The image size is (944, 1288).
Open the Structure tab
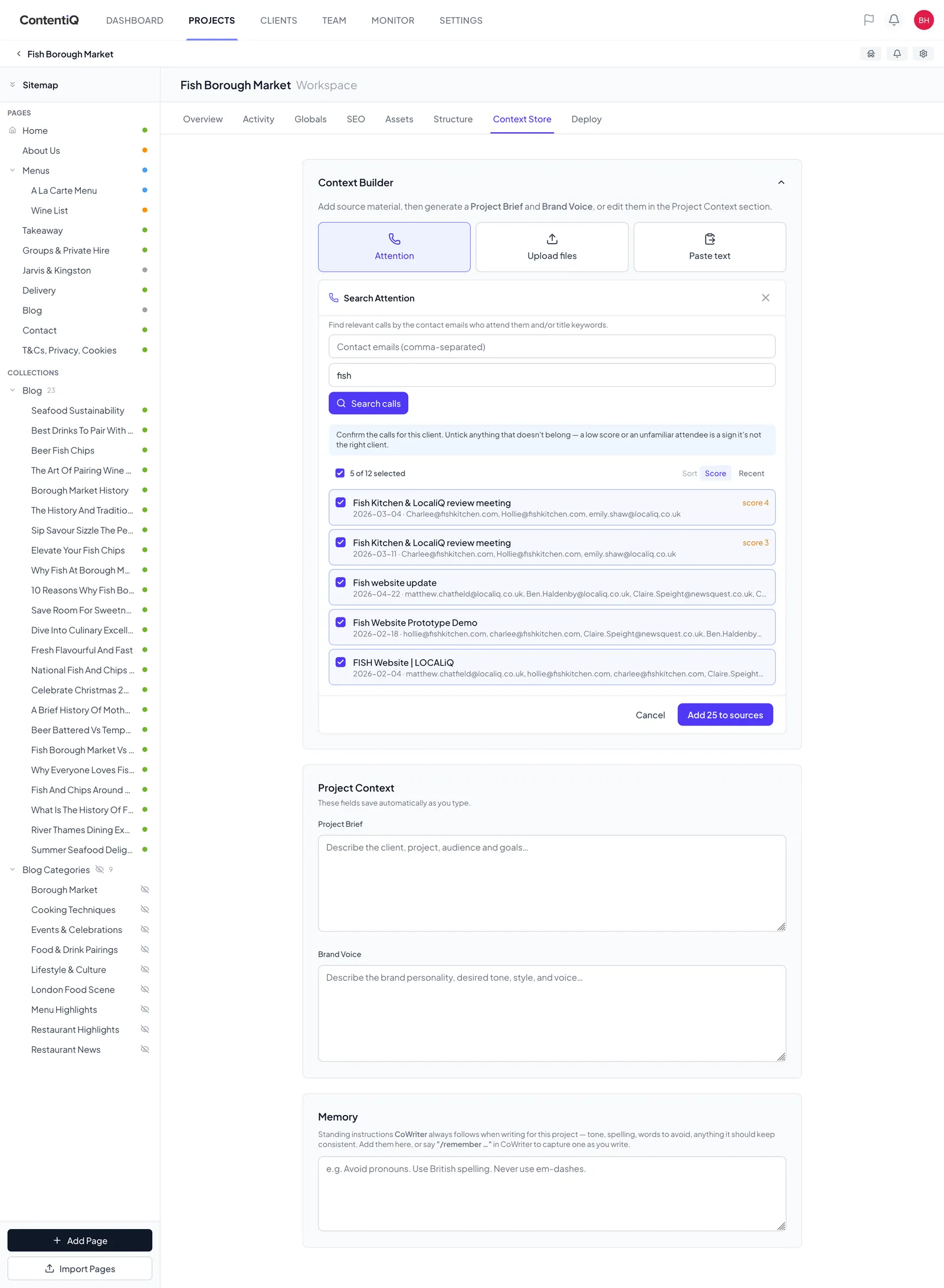[453, 119]
